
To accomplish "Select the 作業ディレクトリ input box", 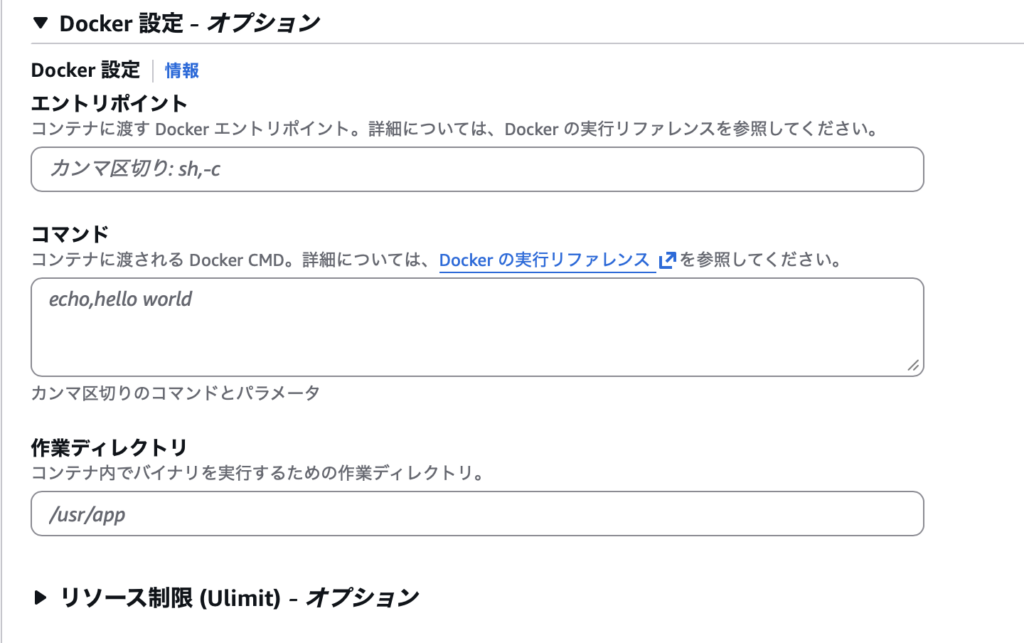I will coord(477,513).
